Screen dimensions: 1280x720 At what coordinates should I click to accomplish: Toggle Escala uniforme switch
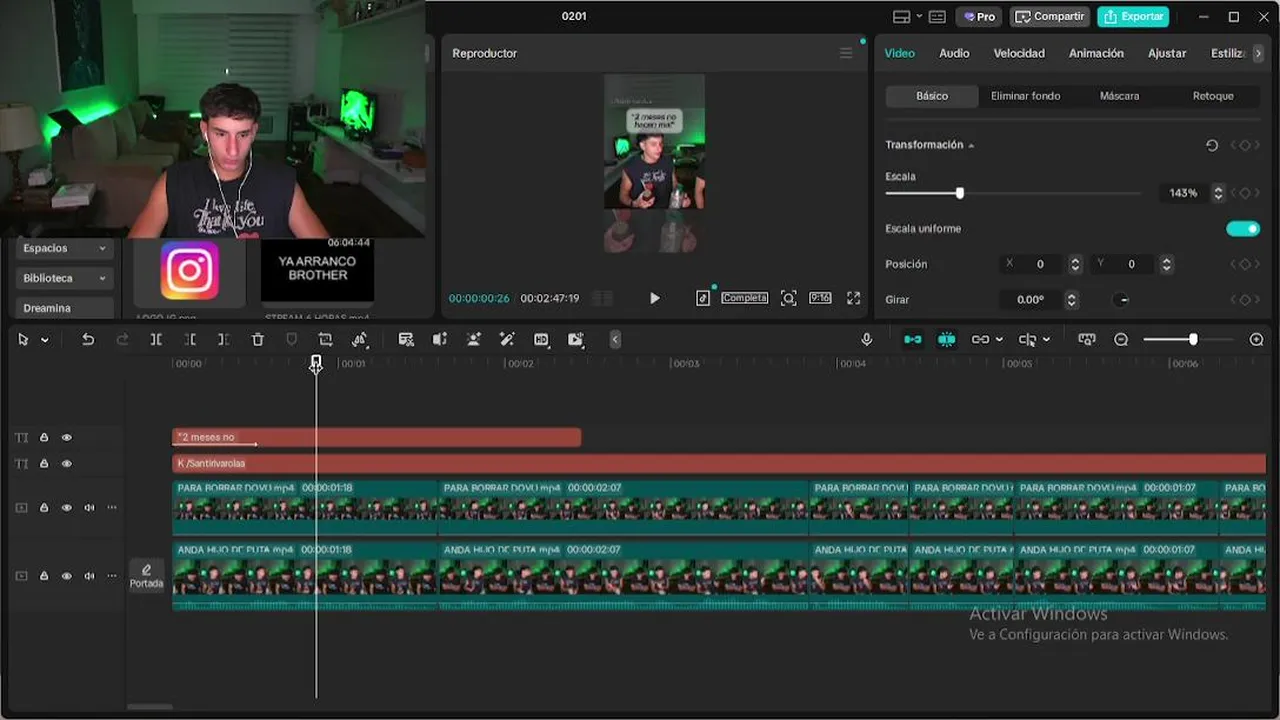pyautogui.click(x=1243, y=229)
